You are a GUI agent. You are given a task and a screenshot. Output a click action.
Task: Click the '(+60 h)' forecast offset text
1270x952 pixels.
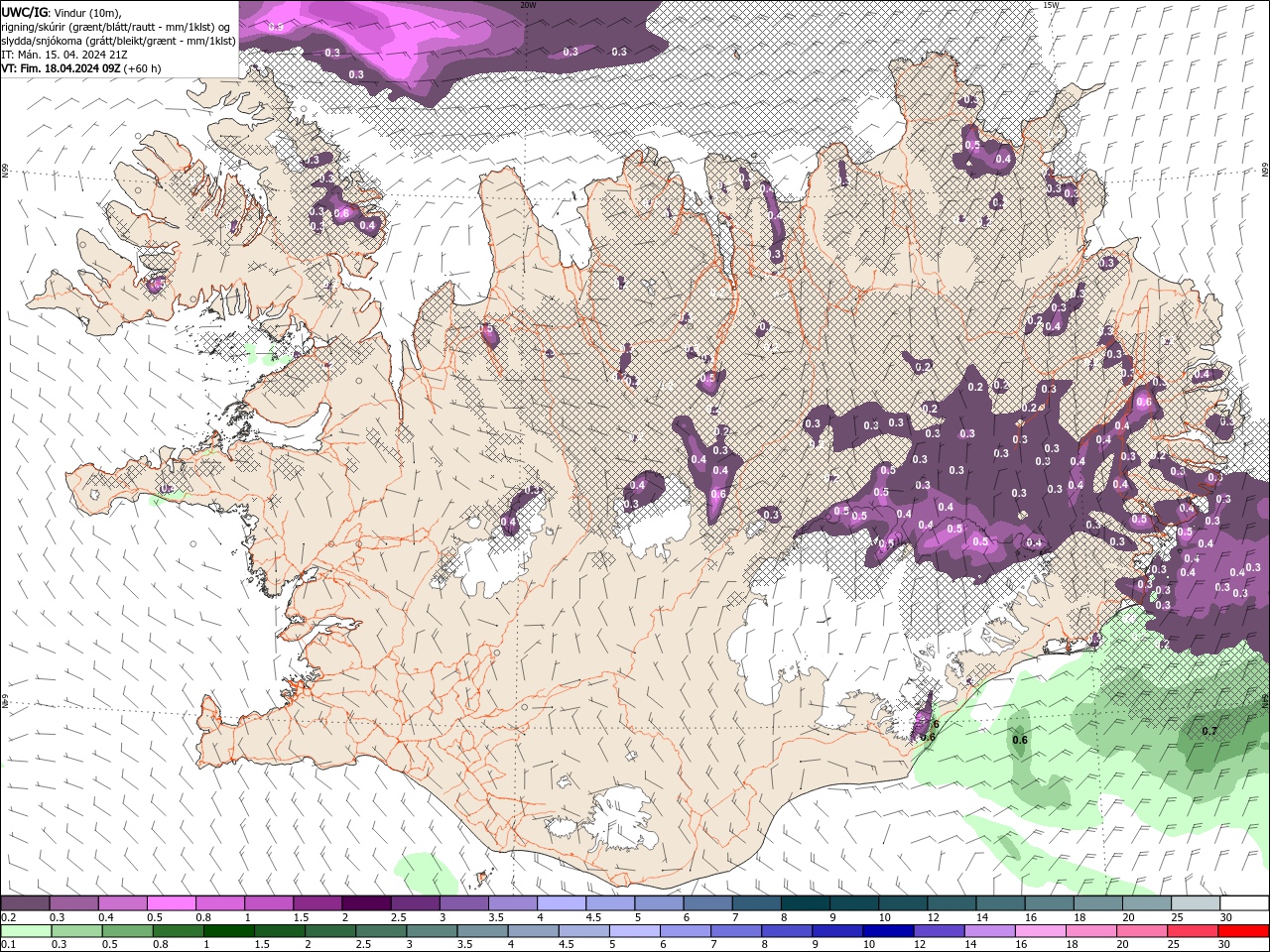[144, 68]
